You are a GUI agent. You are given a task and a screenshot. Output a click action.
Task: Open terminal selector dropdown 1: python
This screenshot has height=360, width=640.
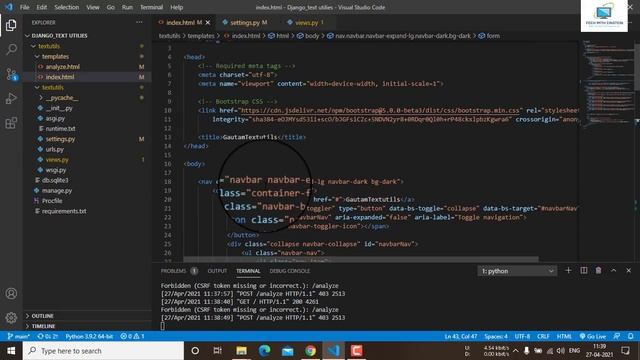(517, 271)
